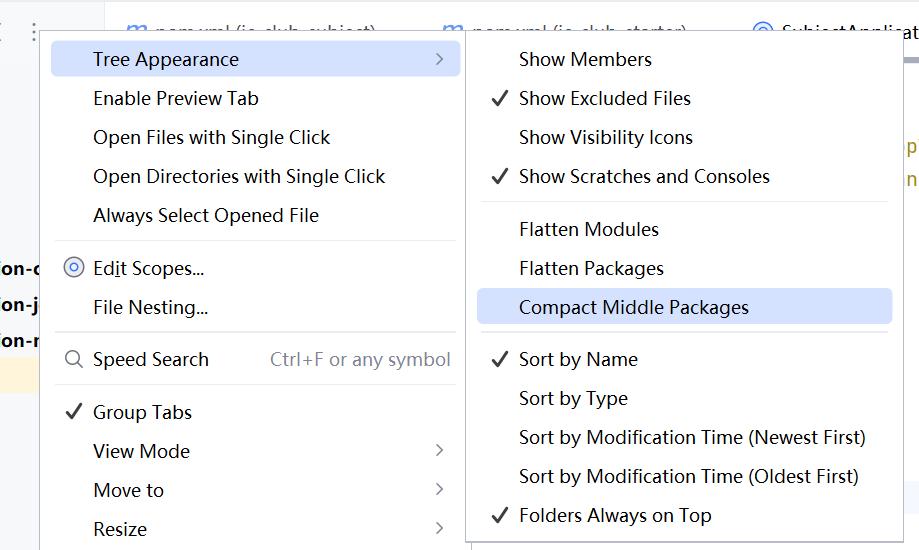Turn off Folders Always on Top
Image resolution: width=919 pixels, height=550 pixels.
click(615, 515)
